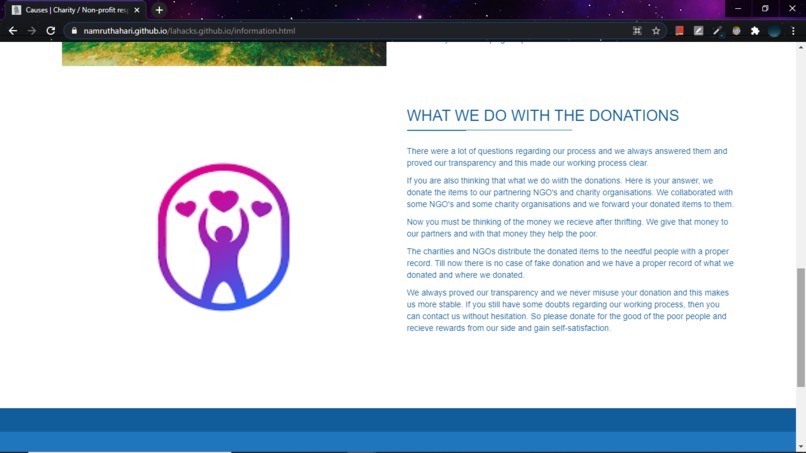Open Chrome three-dot menu
Viewport: 806px width, 453px height.
(x=793, y=31)
